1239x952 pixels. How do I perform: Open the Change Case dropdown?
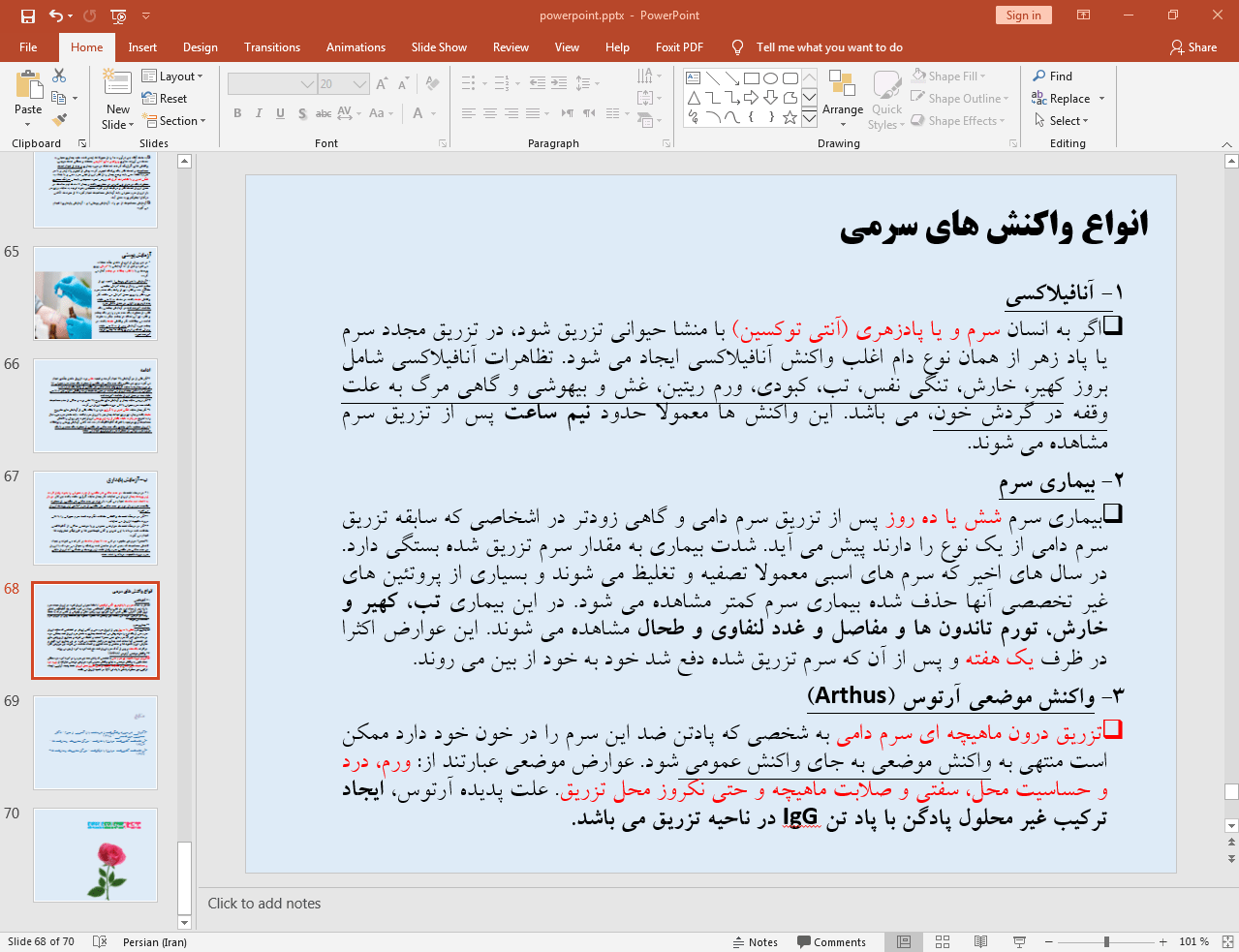(382, 113)
